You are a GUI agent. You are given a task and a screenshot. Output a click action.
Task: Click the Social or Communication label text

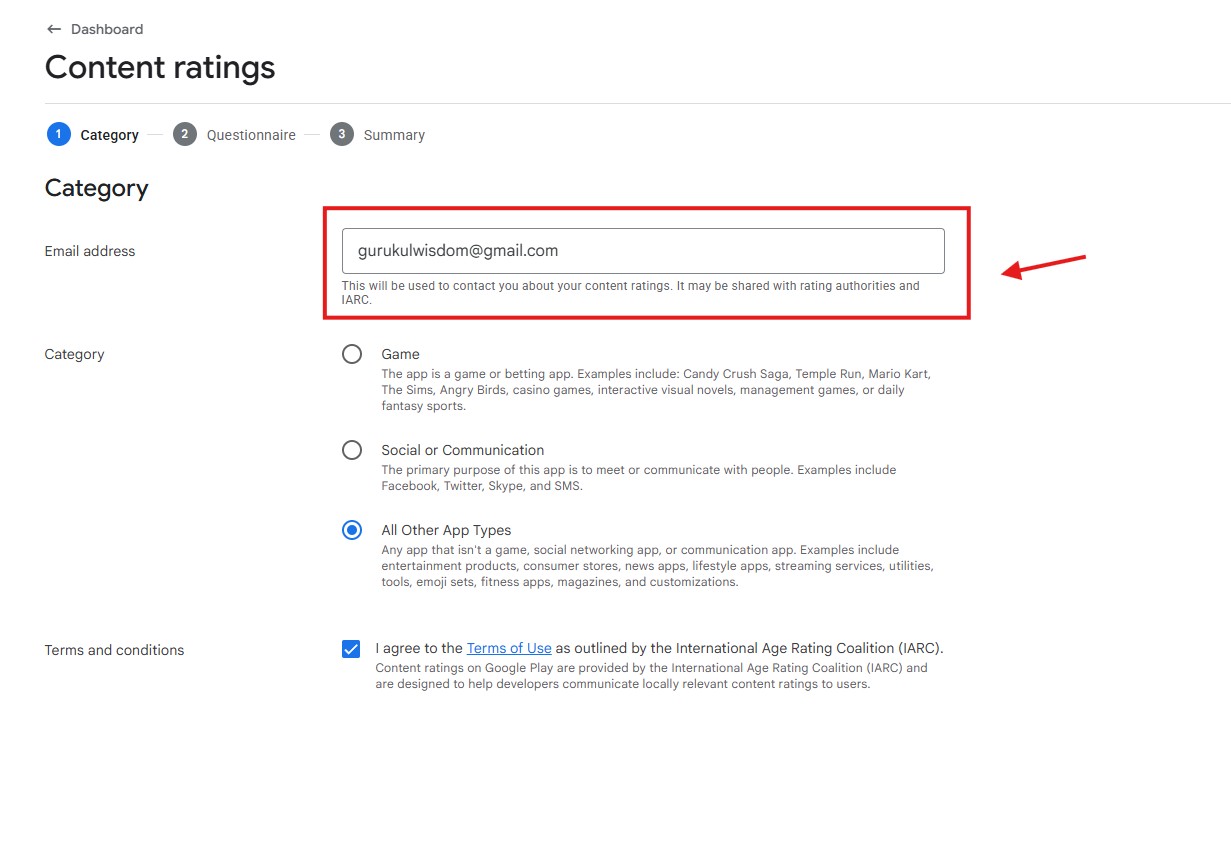pos(462,450)
